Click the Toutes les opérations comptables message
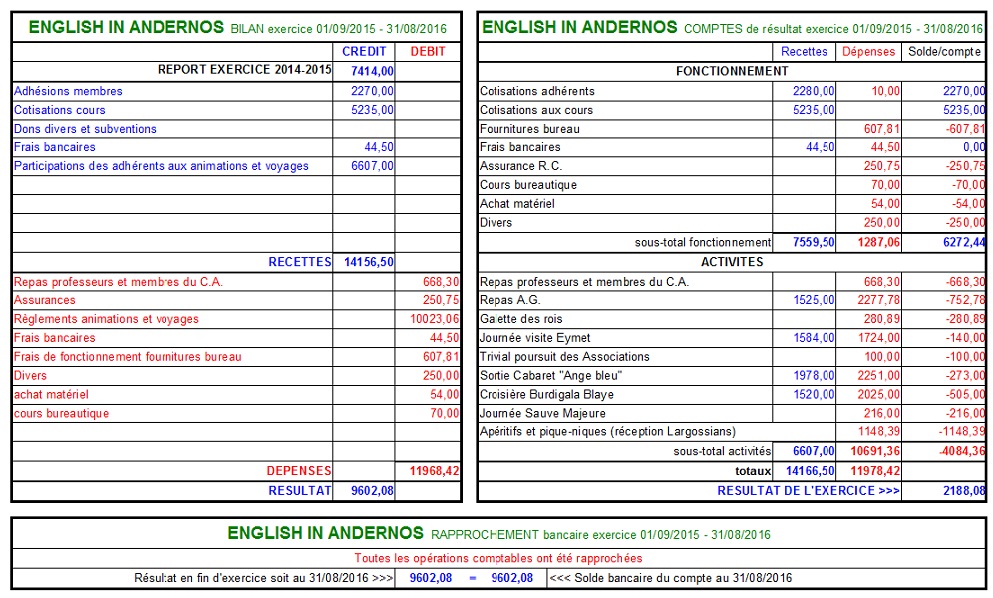 coord(495,558)
